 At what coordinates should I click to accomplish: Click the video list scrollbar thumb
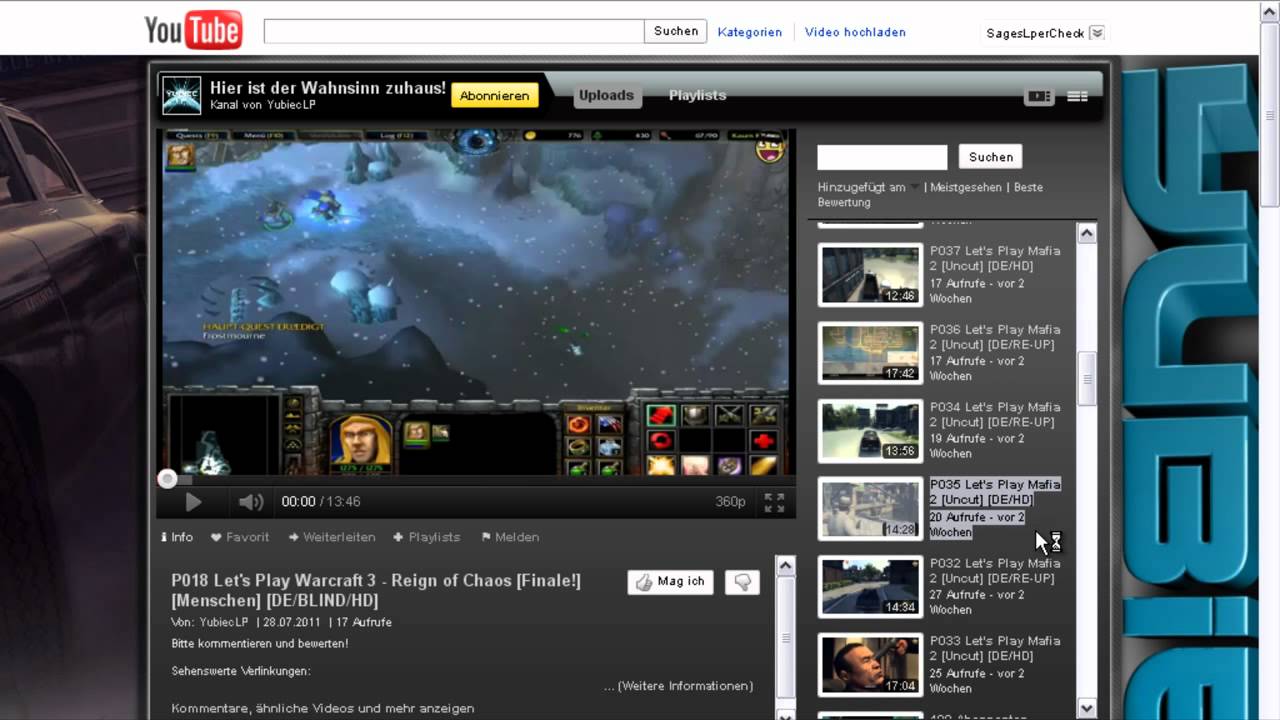[x=1087, y=378]
